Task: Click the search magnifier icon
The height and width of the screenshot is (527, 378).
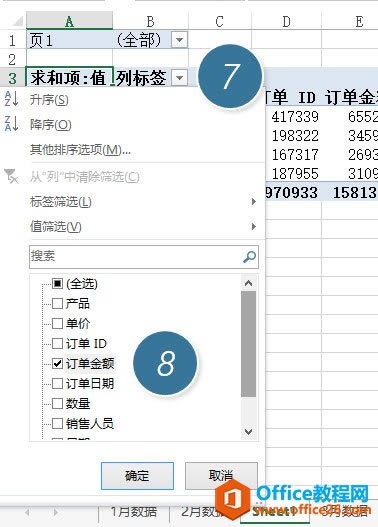Action: pos(249,257)
